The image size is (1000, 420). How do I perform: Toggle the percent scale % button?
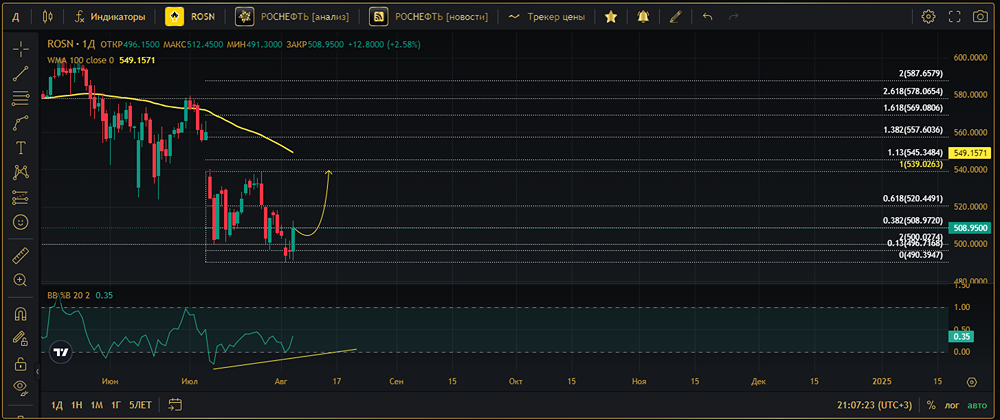(931, 405)
